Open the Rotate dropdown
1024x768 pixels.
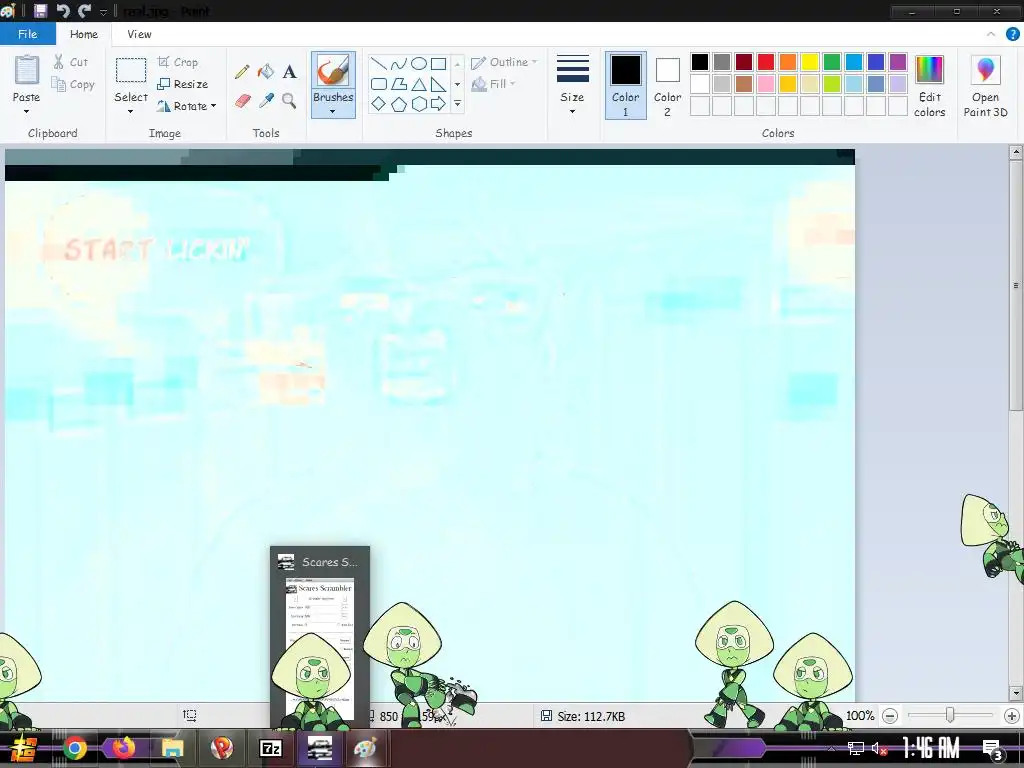(x=187, y=106)
